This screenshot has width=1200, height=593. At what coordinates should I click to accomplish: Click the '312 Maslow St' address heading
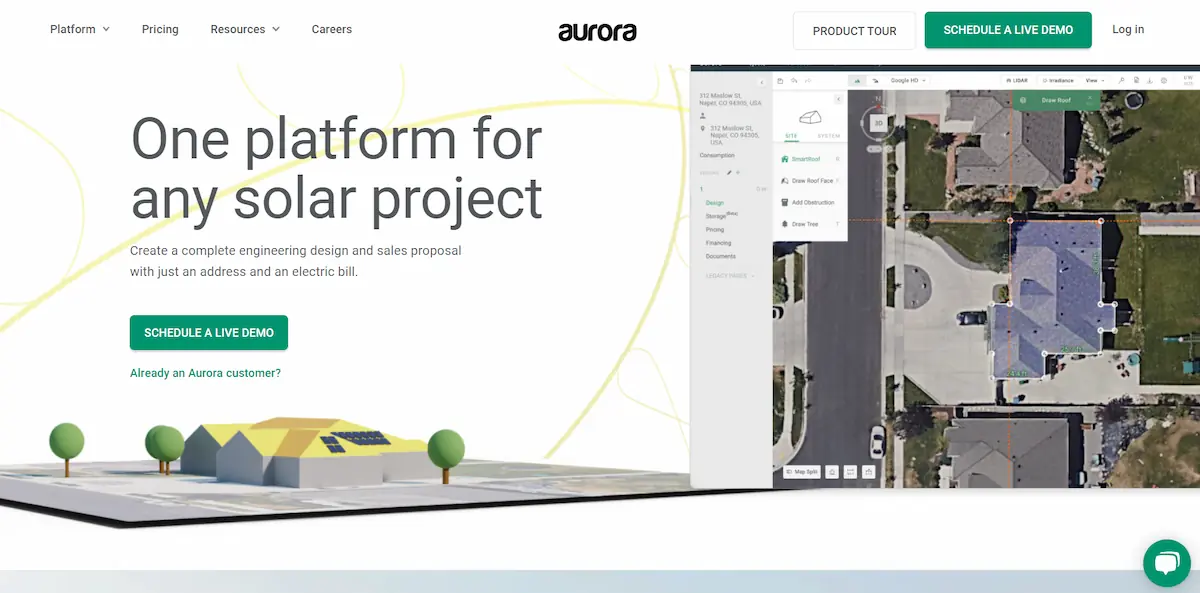pyautogui.click(x=730, y=99)
